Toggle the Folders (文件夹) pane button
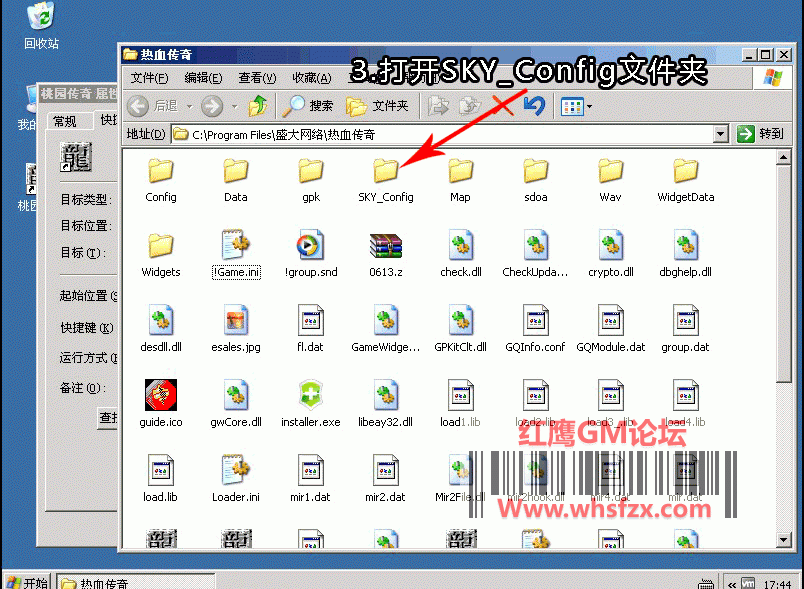This screenshot has width=804, height=589. (x=377, y=106)
